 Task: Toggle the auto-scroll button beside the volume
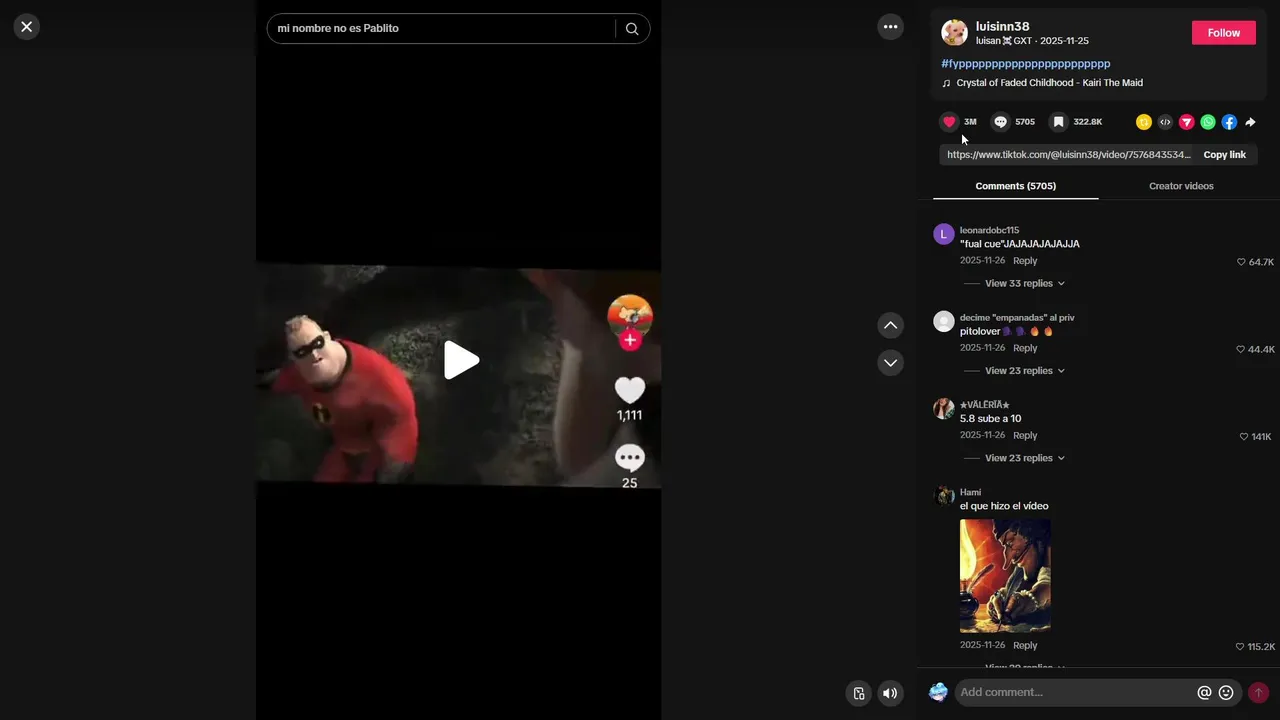pos(858,693)
